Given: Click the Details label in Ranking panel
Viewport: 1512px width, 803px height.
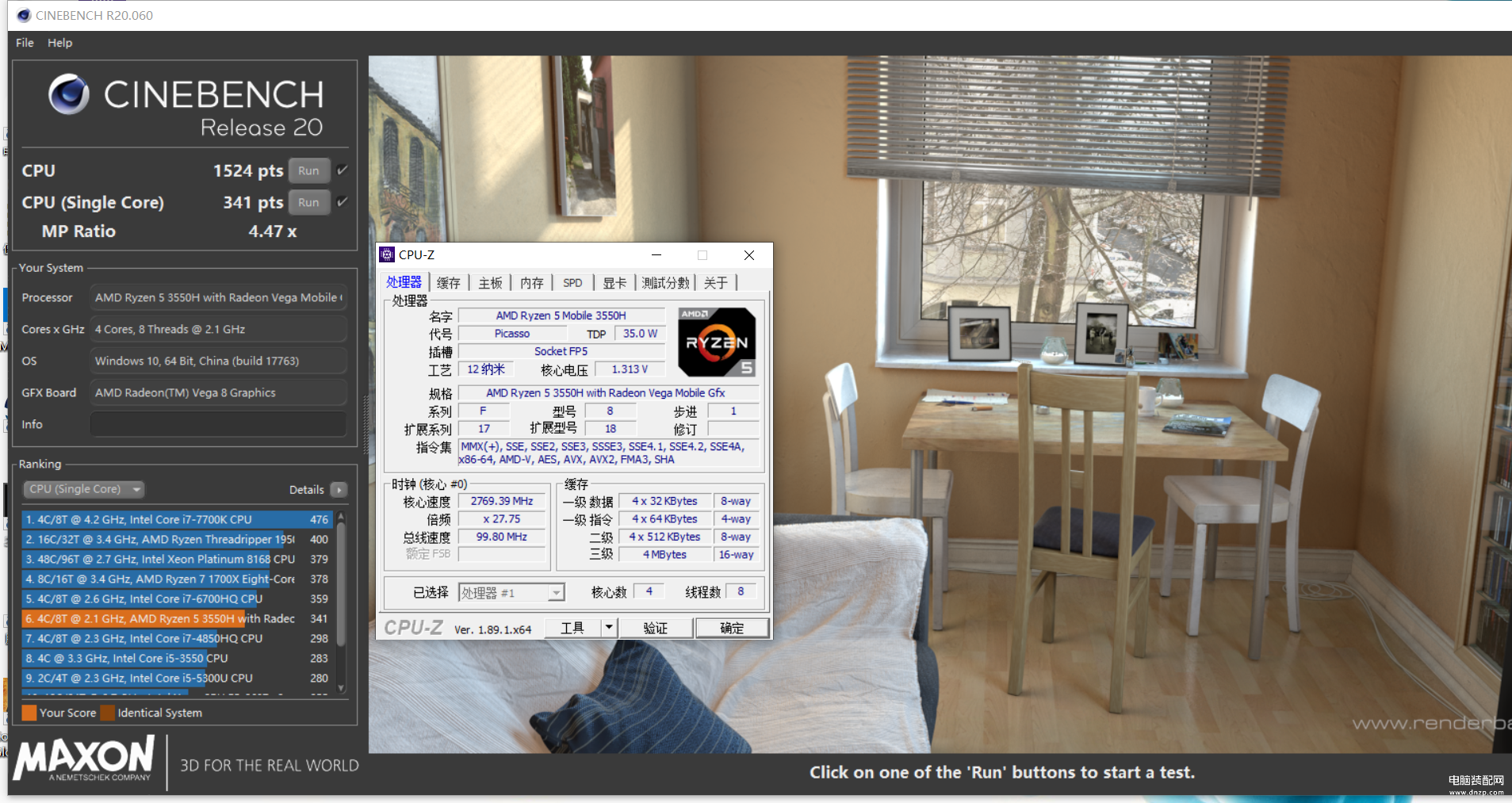Looking at the screenshot, I should [307, 490].
